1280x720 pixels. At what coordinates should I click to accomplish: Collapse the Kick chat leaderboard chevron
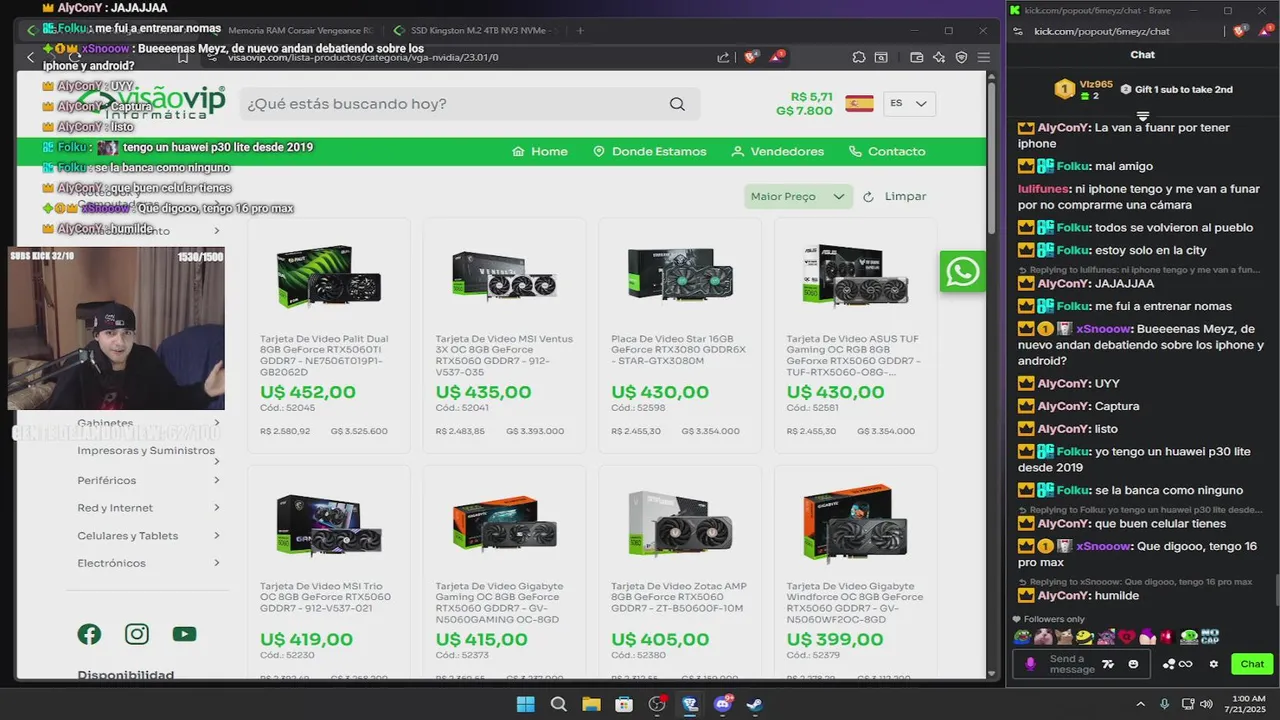(1143, 115)
